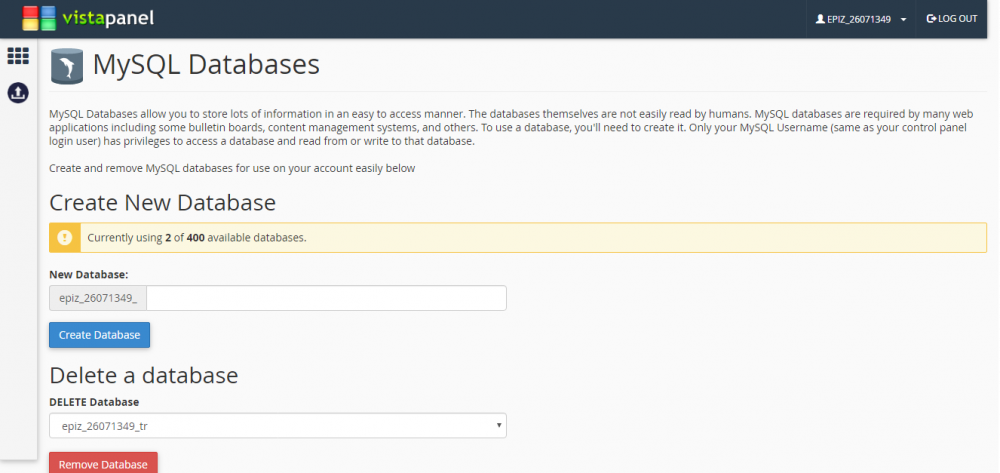Click the vistapanel wordmark text
Screen dimensions: 1000x473
[108, 18]
